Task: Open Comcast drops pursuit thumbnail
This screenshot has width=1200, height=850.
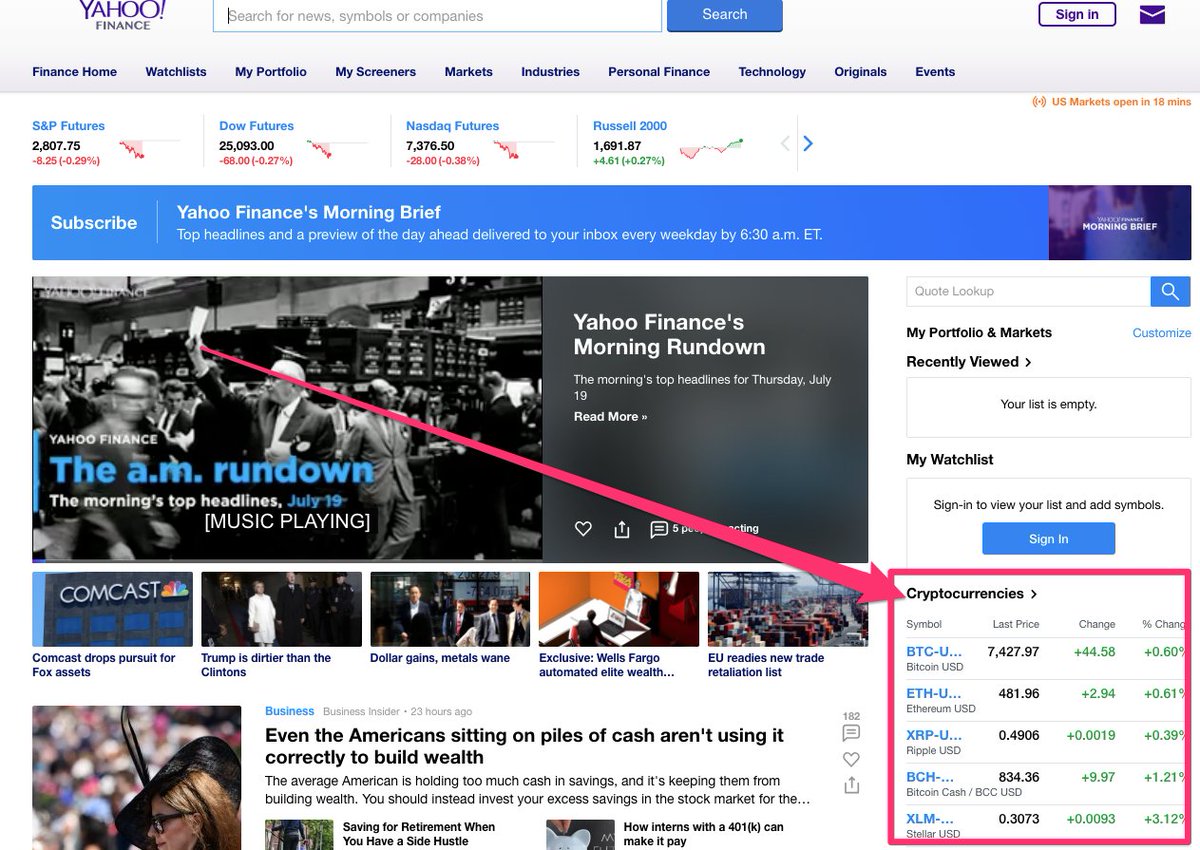Action: pos(110,609)
